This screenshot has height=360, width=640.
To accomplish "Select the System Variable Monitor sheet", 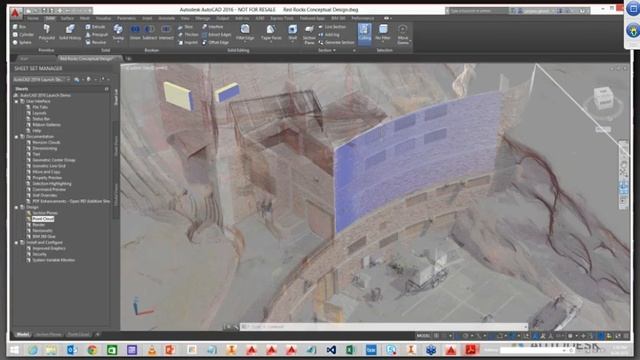I will [x=53, y=260].
